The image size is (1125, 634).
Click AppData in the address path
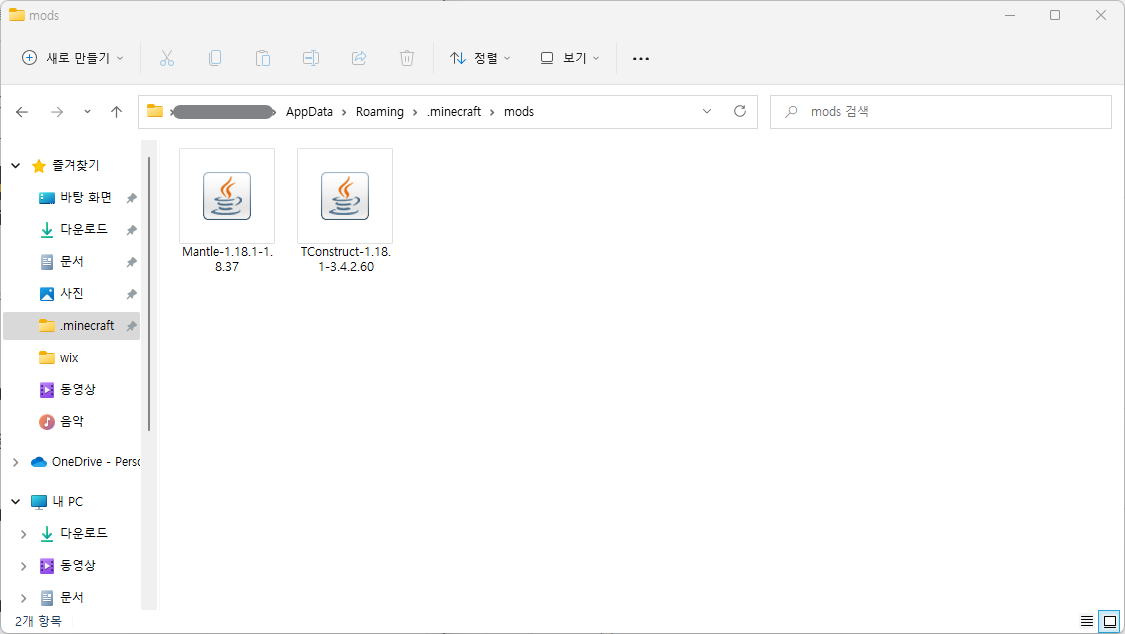click(309, 112)
